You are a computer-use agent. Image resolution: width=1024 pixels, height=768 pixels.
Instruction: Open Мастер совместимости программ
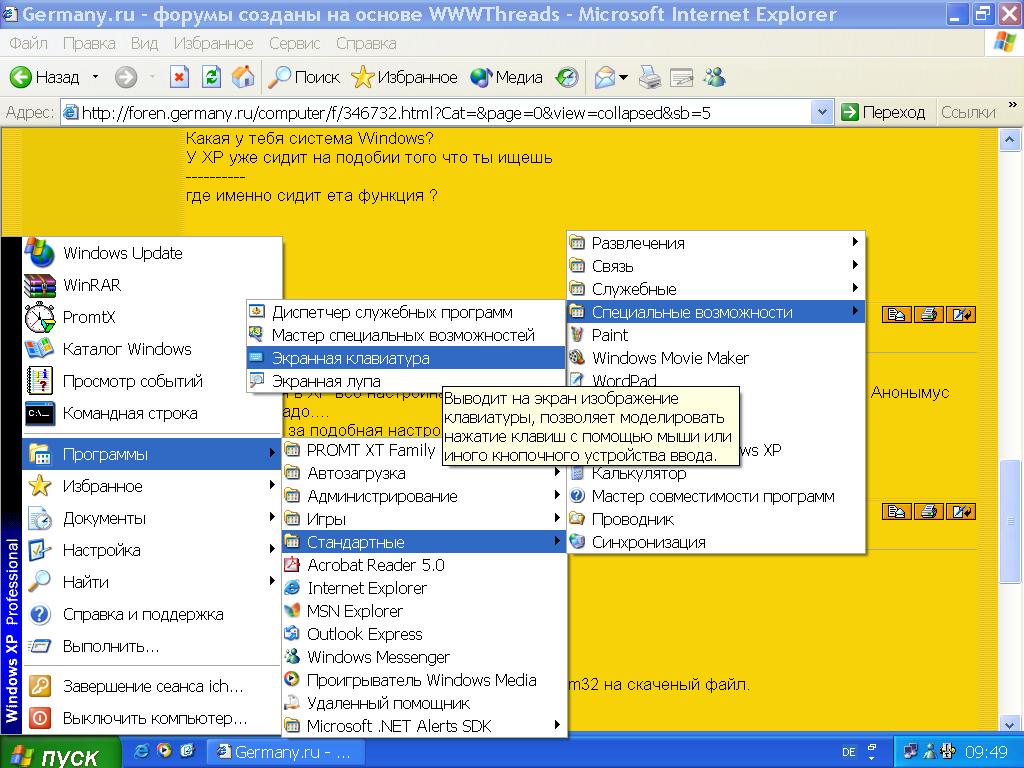coord(716,496)
